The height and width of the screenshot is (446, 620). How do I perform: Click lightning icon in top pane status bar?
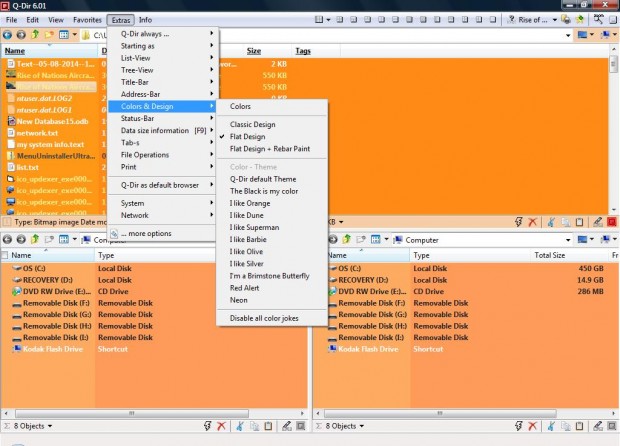click(x=519, y=222)
